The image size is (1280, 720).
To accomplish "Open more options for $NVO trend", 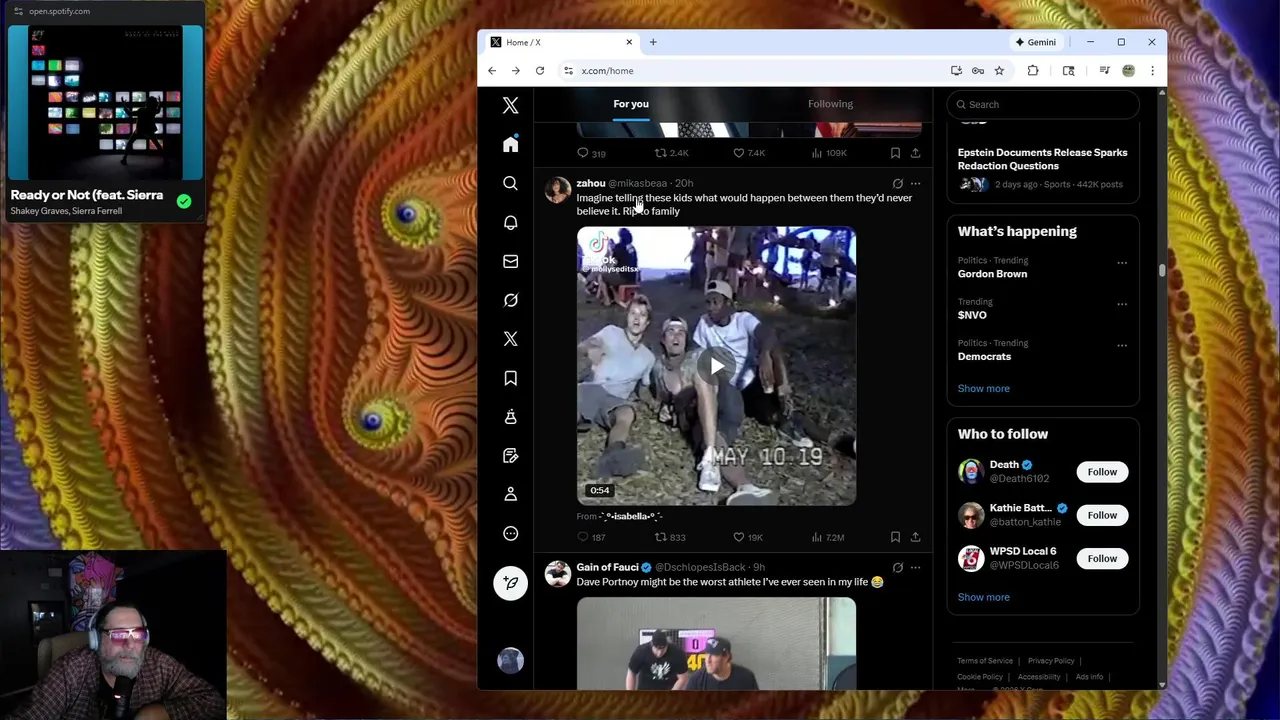I will [x=1121, y=304].
